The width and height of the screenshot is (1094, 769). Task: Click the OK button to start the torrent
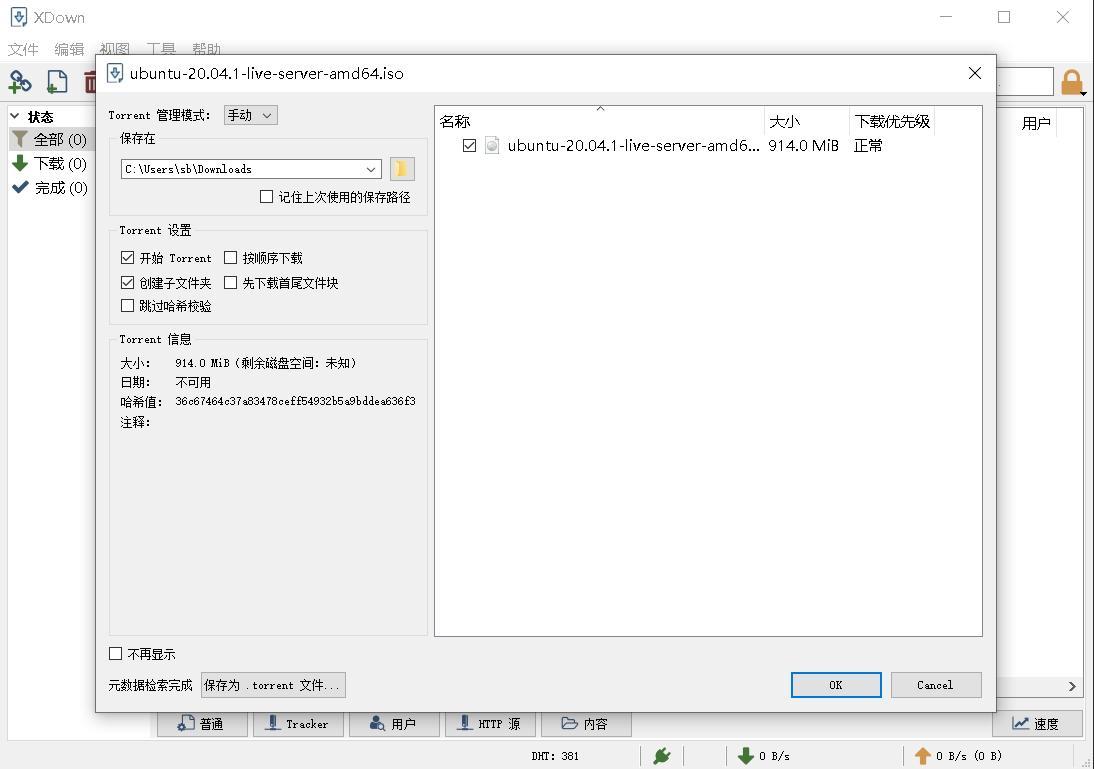tap(835, 685)
